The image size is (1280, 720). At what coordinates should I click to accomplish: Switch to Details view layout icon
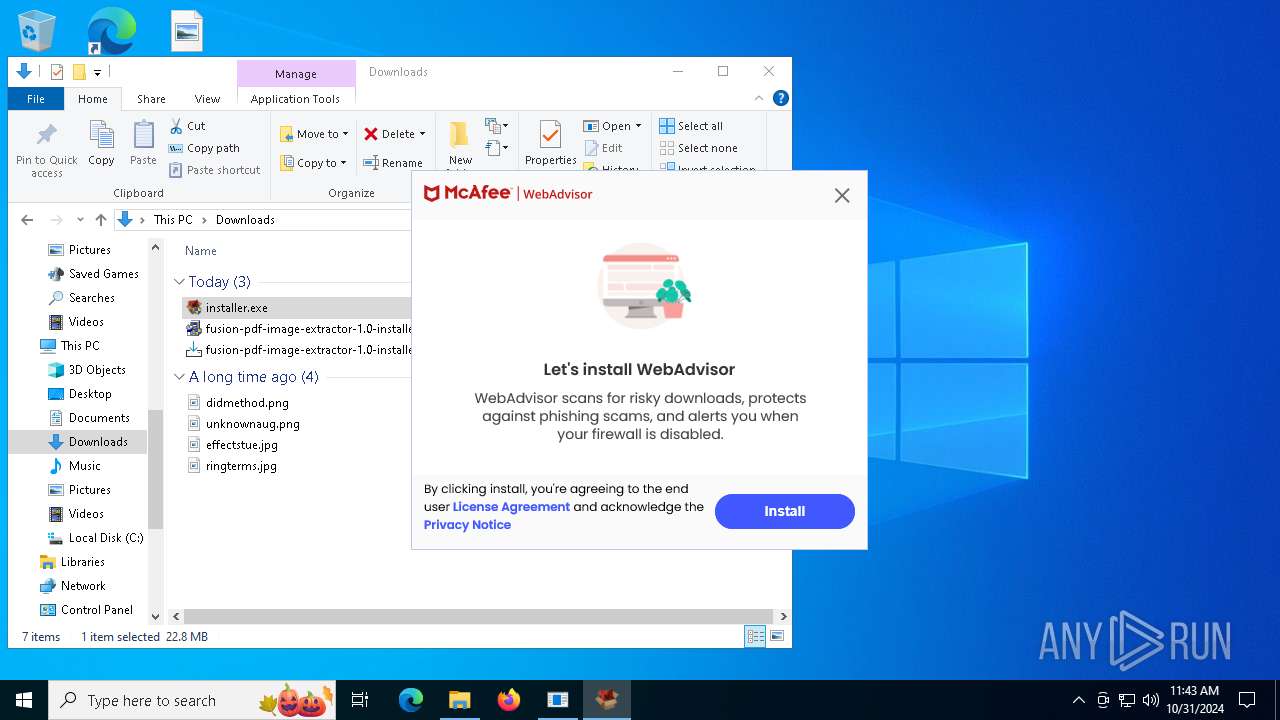755,637
